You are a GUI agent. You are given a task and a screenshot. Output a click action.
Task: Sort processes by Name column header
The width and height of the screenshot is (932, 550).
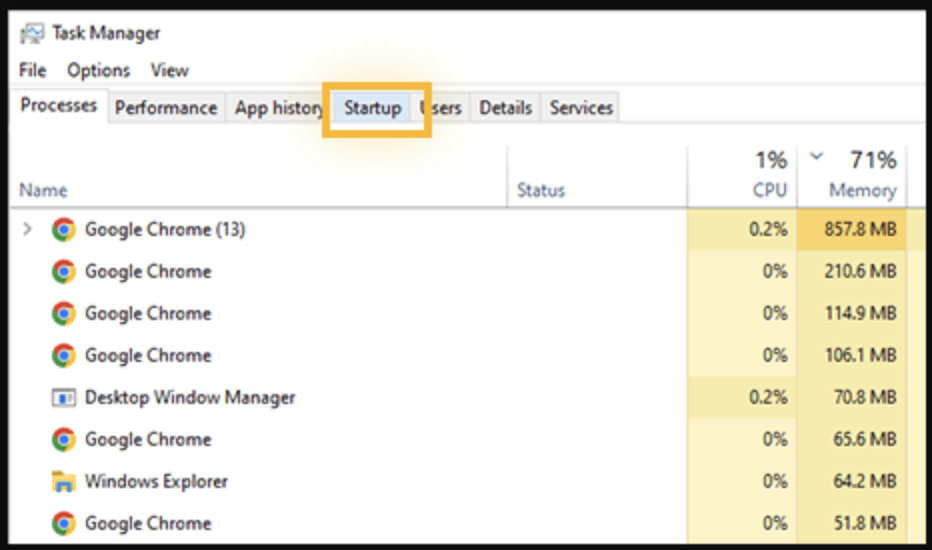259,177
